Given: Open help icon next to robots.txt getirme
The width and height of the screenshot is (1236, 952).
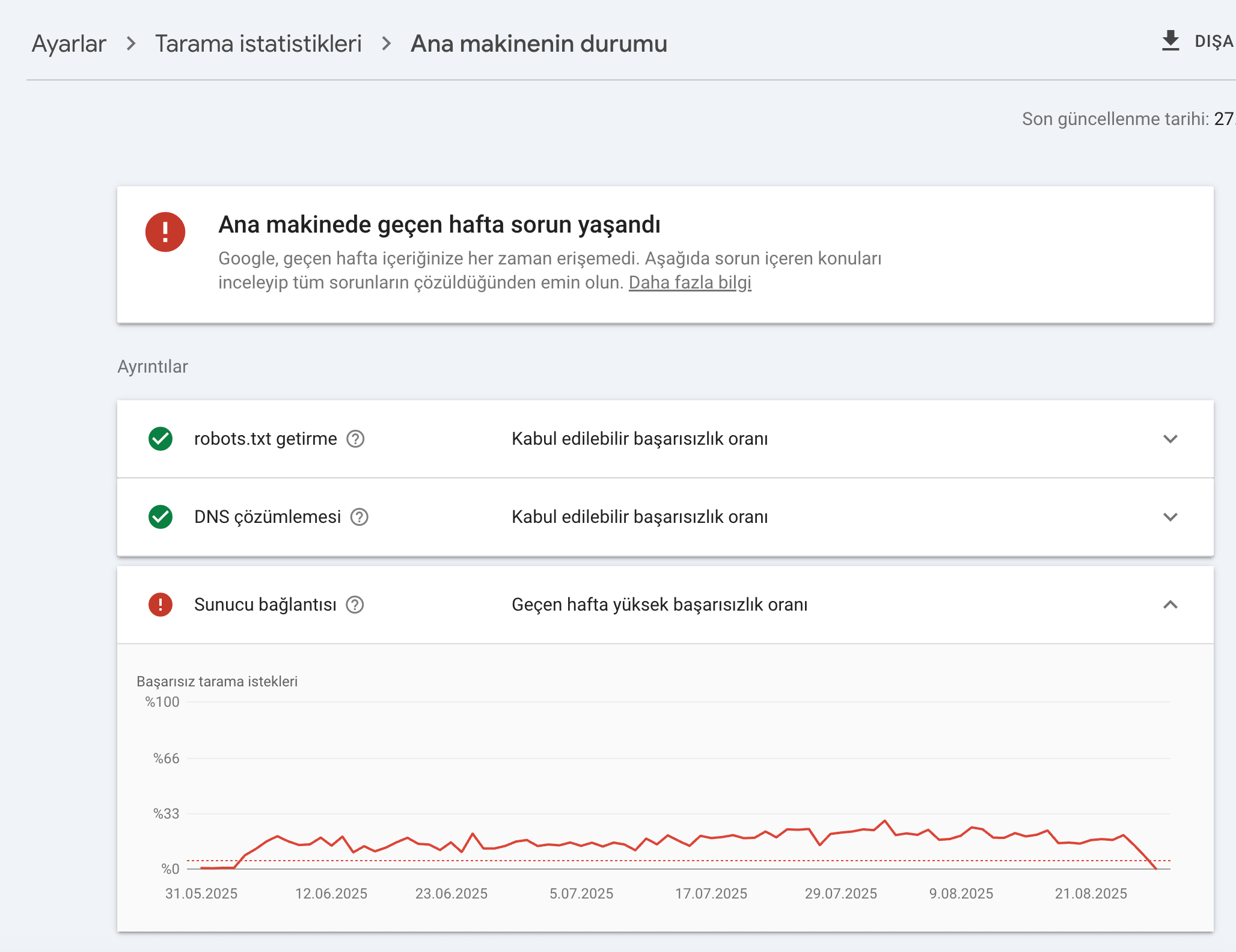Looking at the screenshot, I should click(355, 439).
